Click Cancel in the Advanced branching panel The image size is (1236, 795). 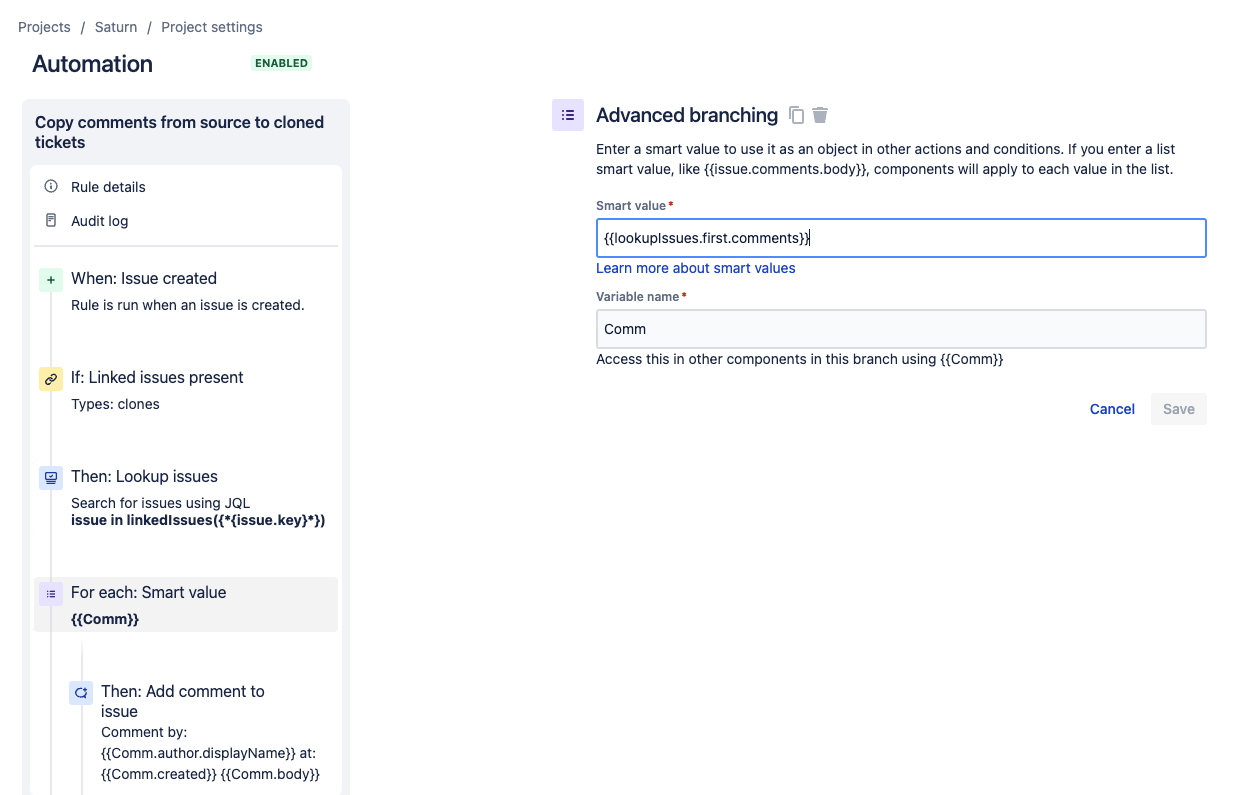1112,409
